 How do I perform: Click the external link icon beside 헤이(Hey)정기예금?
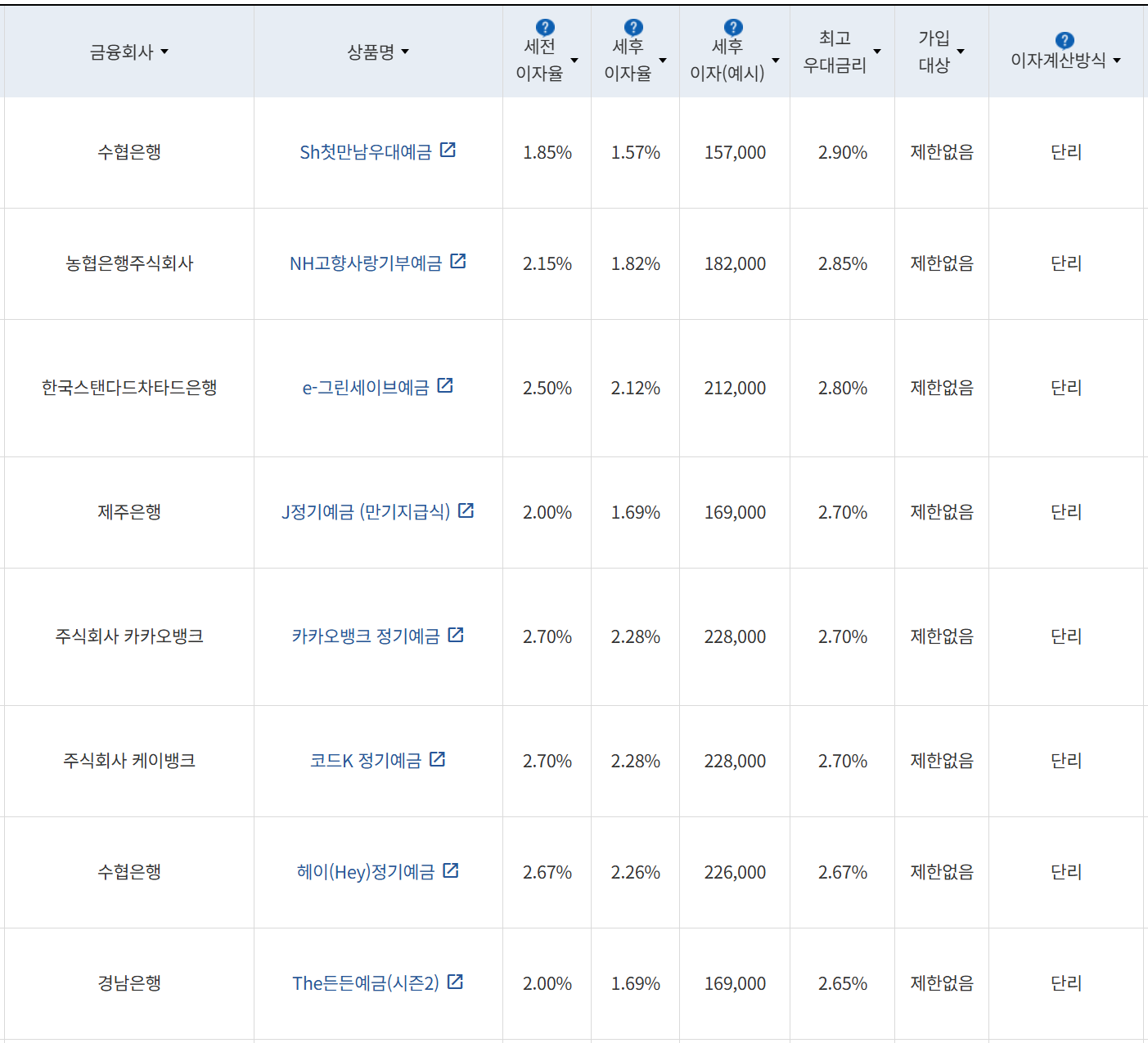coord(450,870)
